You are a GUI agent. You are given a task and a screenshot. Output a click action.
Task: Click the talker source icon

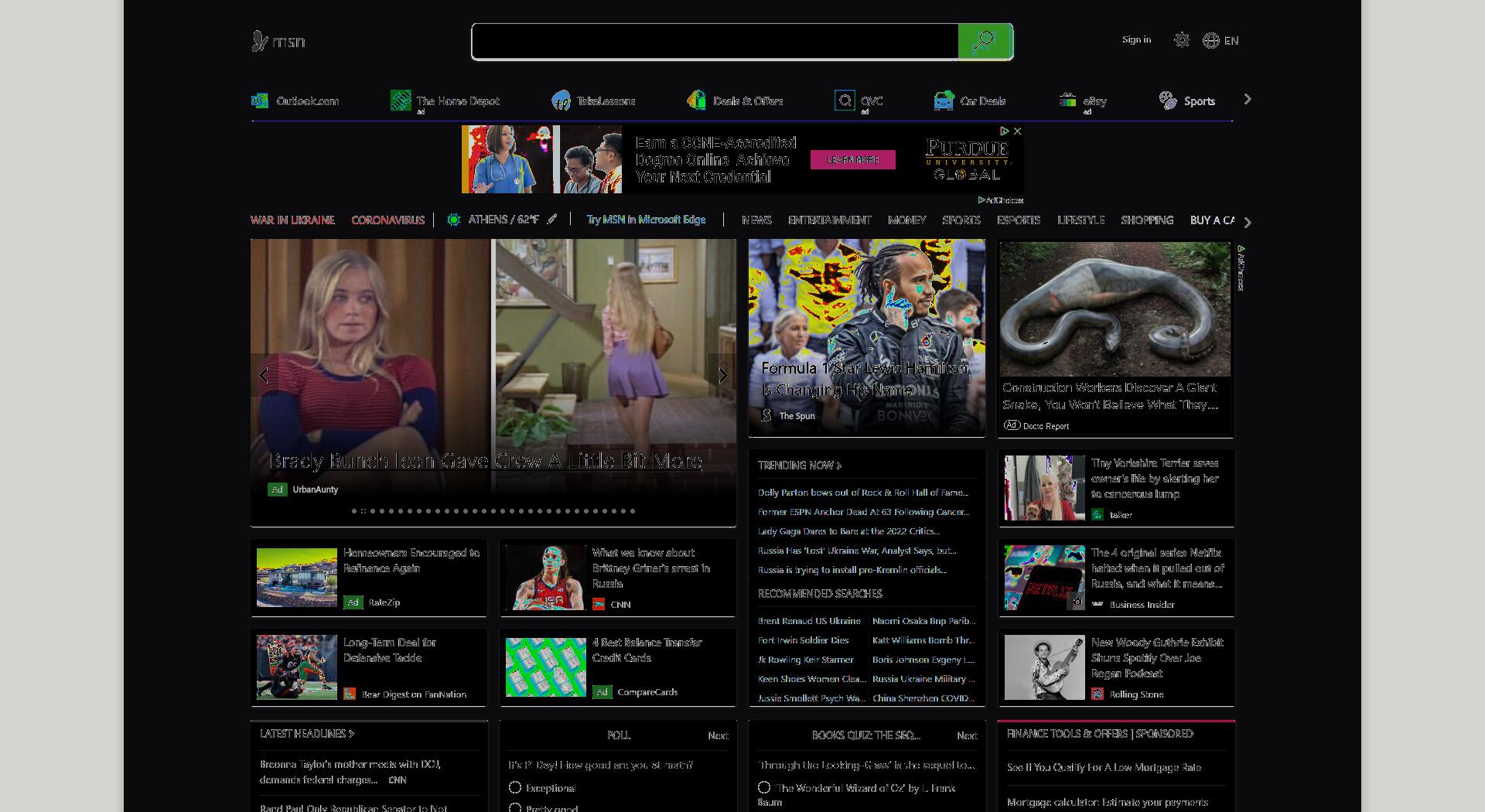click(1098, 515)
